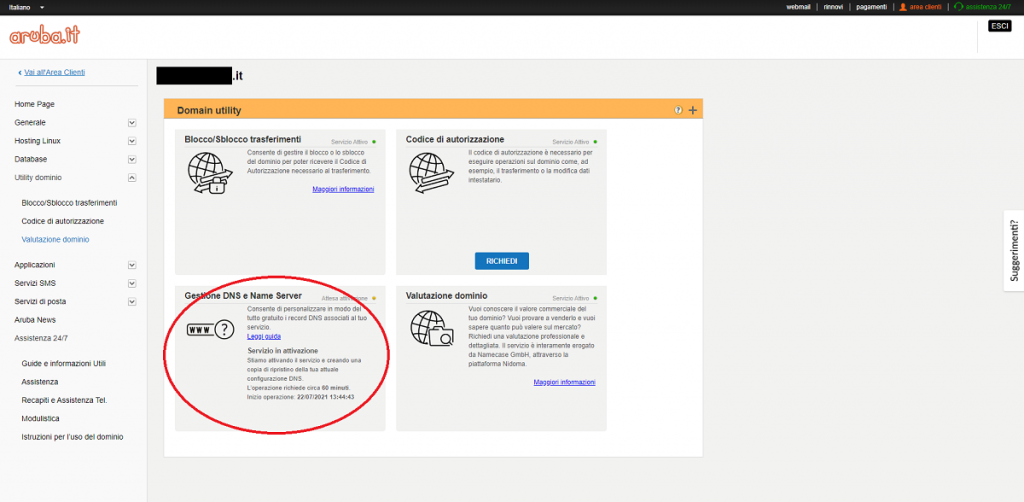
Task: Collapse the Utility dominio sidebar section
Action: coord(132,178)
